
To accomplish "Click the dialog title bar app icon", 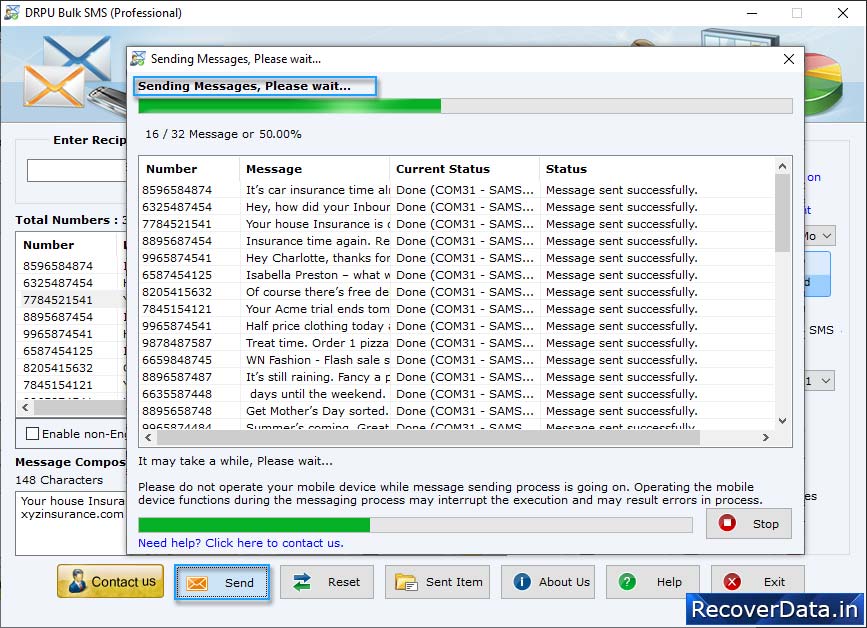I will pos(138,59).
